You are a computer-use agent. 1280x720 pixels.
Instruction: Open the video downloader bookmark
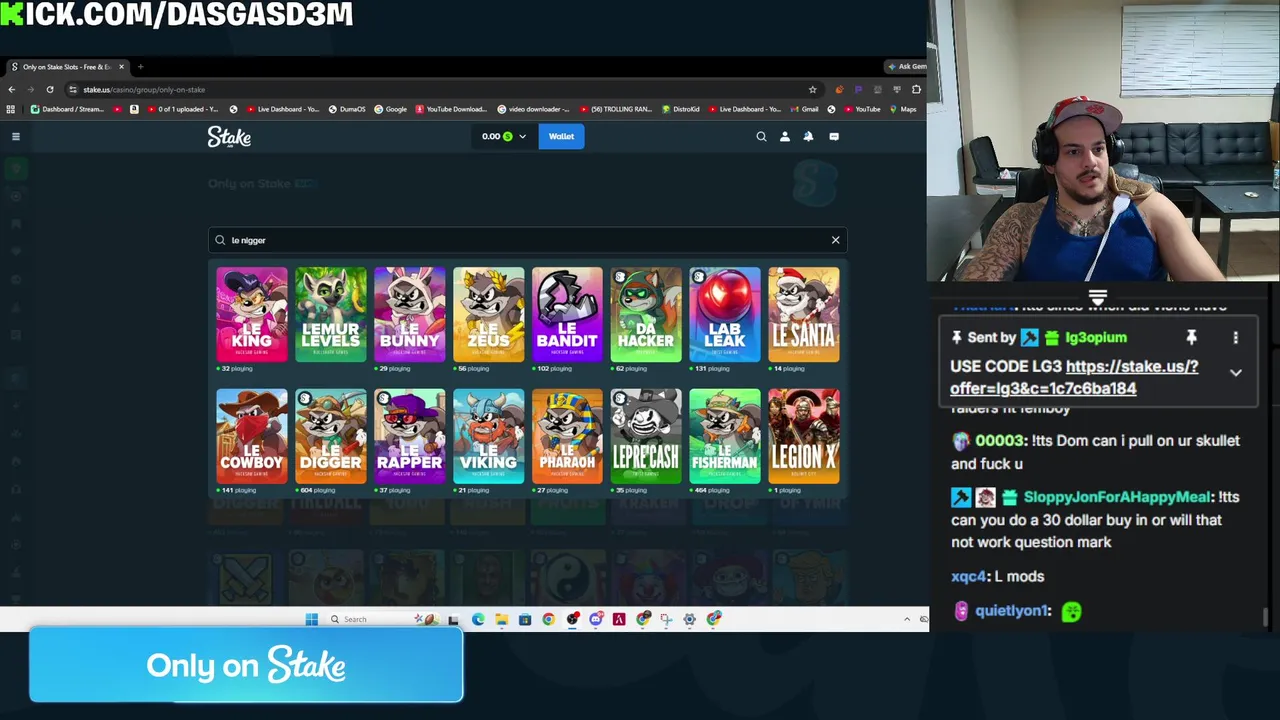click(533, 109)
